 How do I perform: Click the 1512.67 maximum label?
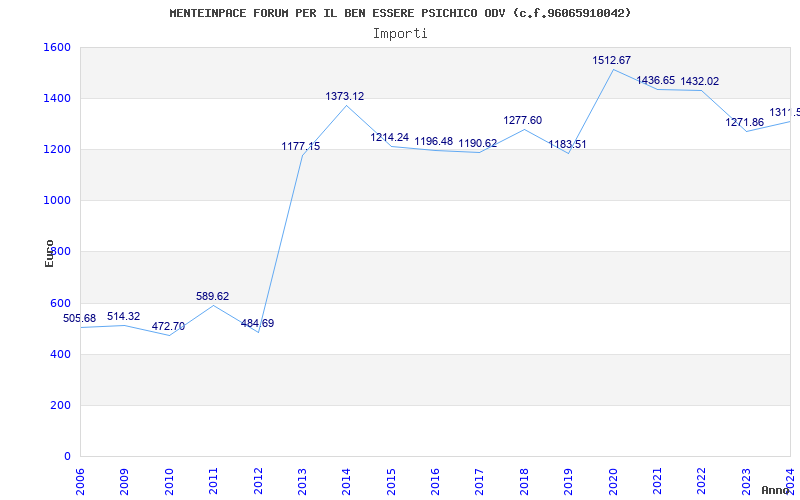611,60
